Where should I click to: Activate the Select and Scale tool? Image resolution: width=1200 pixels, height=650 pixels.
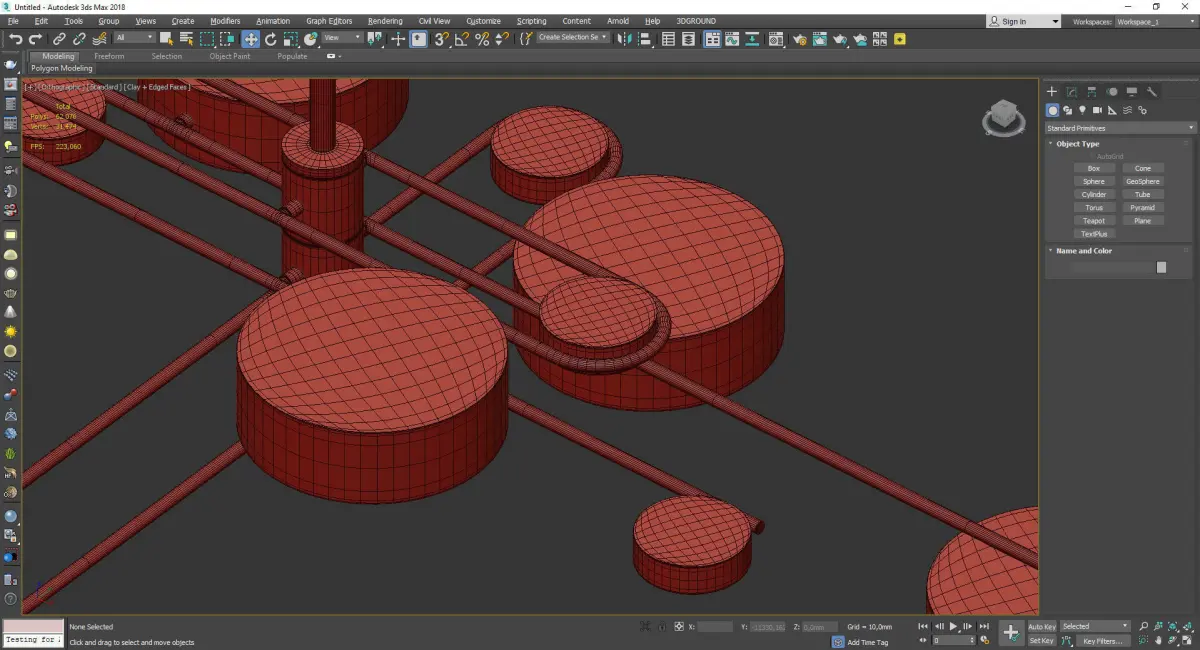290,39
